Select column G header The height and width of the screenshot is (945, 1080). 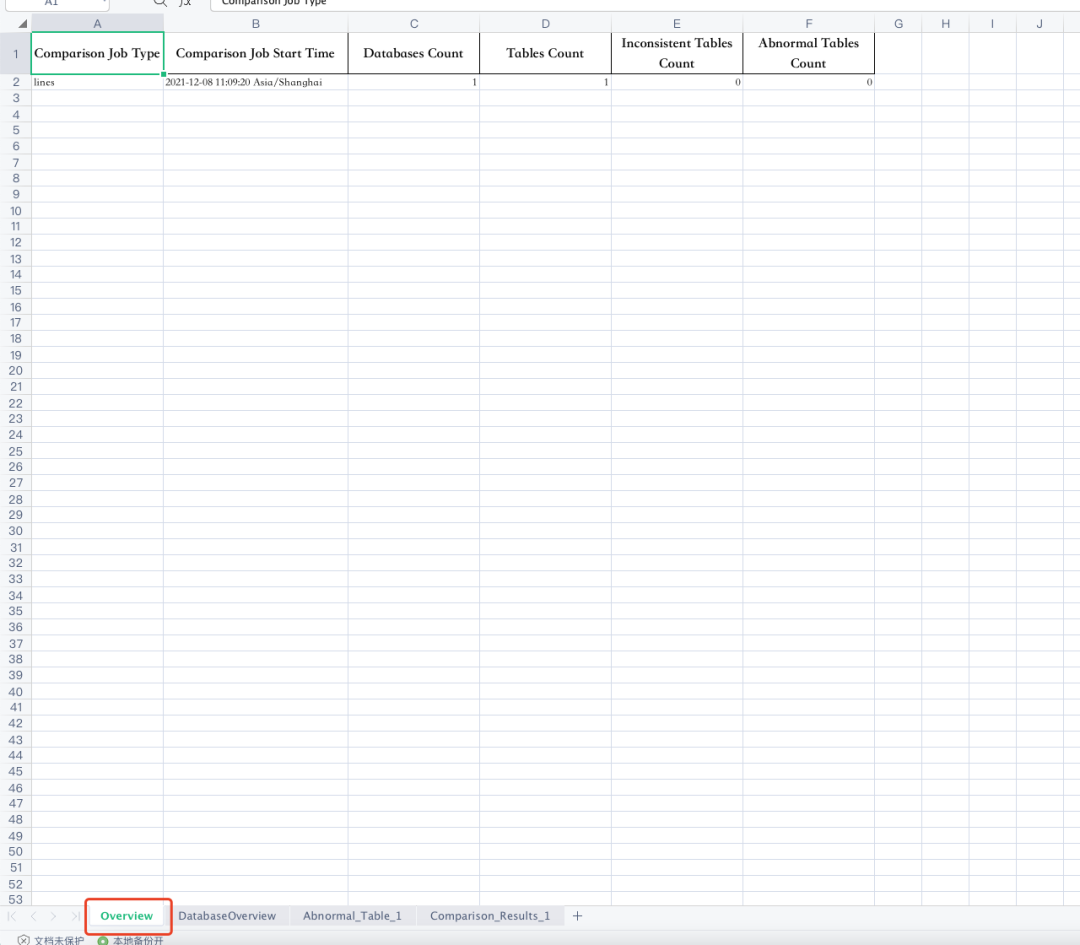898,24
